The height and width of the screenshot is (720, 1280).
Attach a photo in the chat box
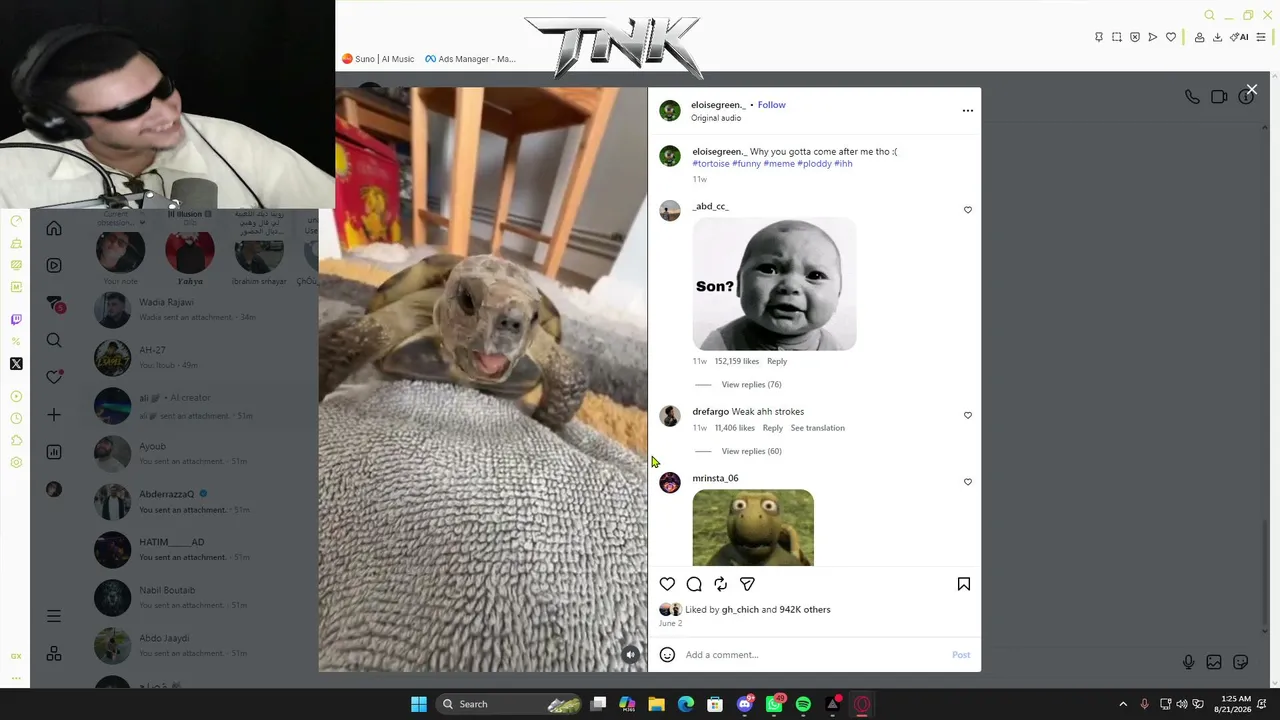coord(1214,662)
